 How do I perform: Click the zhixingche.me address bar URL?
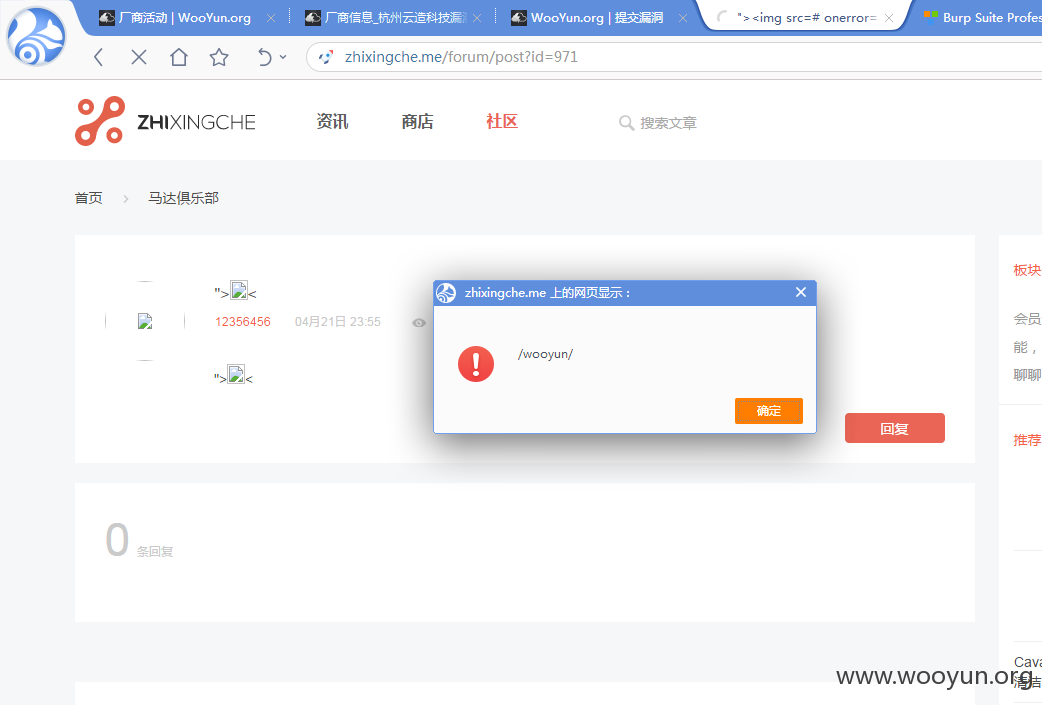[x=461, y=57]
